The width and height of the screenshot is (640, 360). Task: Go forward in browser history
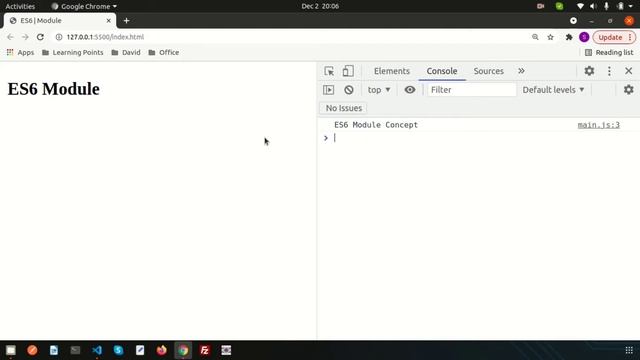pos(25,37)
